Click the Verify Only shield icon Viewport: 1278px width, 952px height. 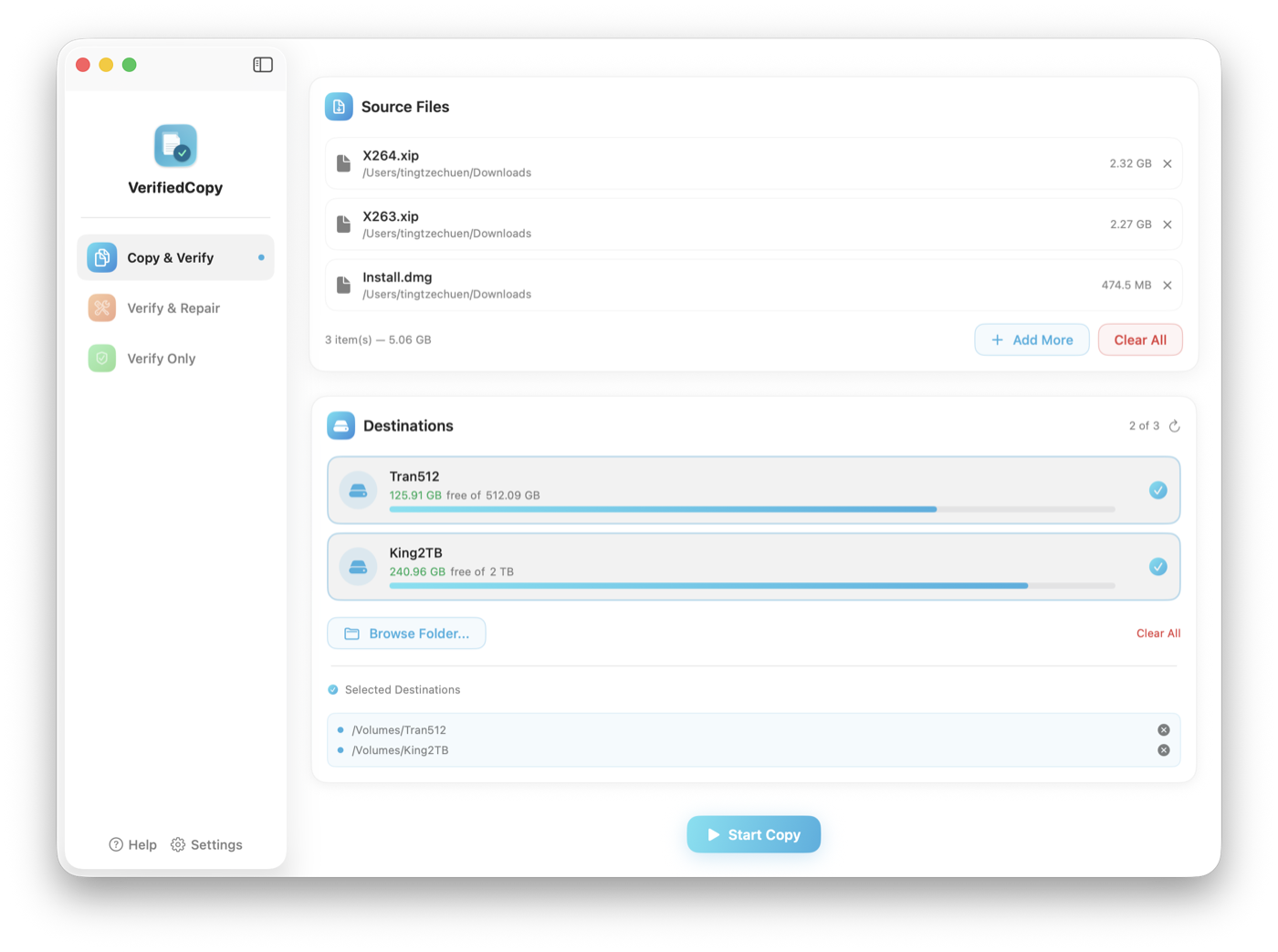pos(100,358)
